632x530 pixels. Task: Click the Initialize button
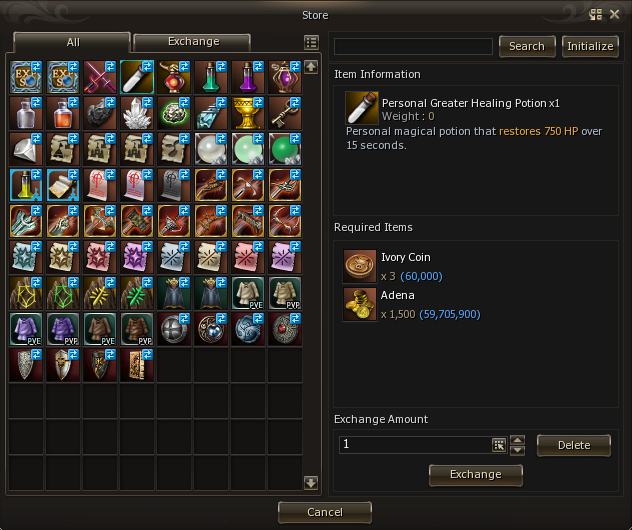[x=590, y=46]
